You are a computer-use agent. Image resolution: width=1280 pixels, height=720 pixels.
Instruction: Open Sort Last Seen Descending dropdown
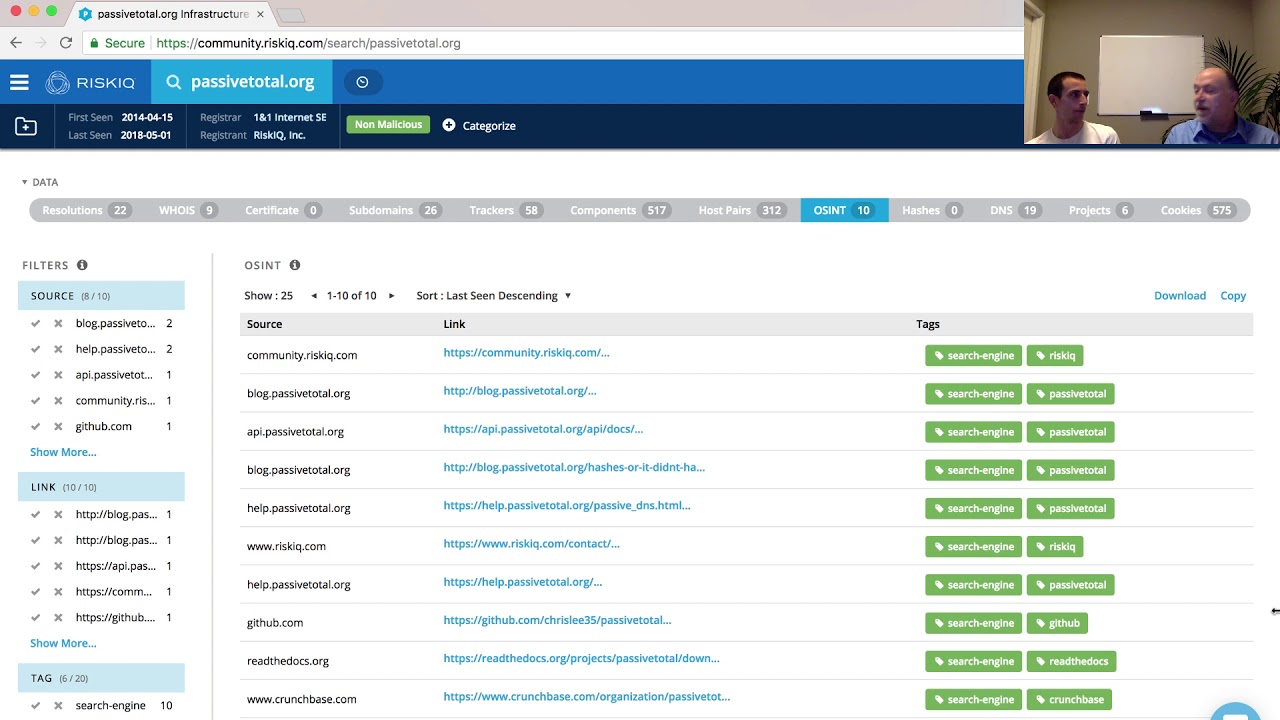494,296
